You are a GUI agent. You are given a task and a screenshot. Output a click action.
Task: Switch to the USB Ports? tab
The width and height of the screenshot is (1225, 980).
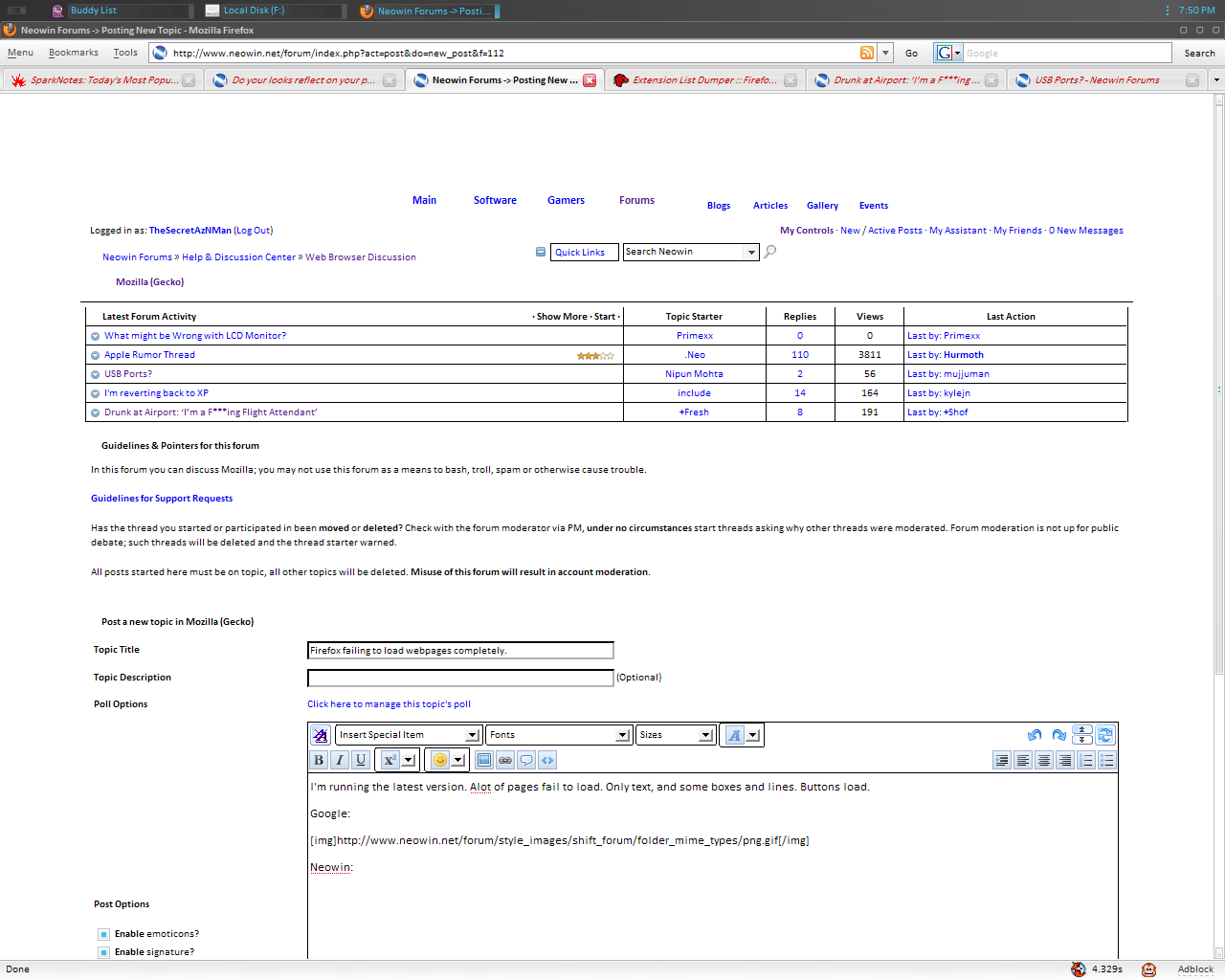(x=1097, y=80)
